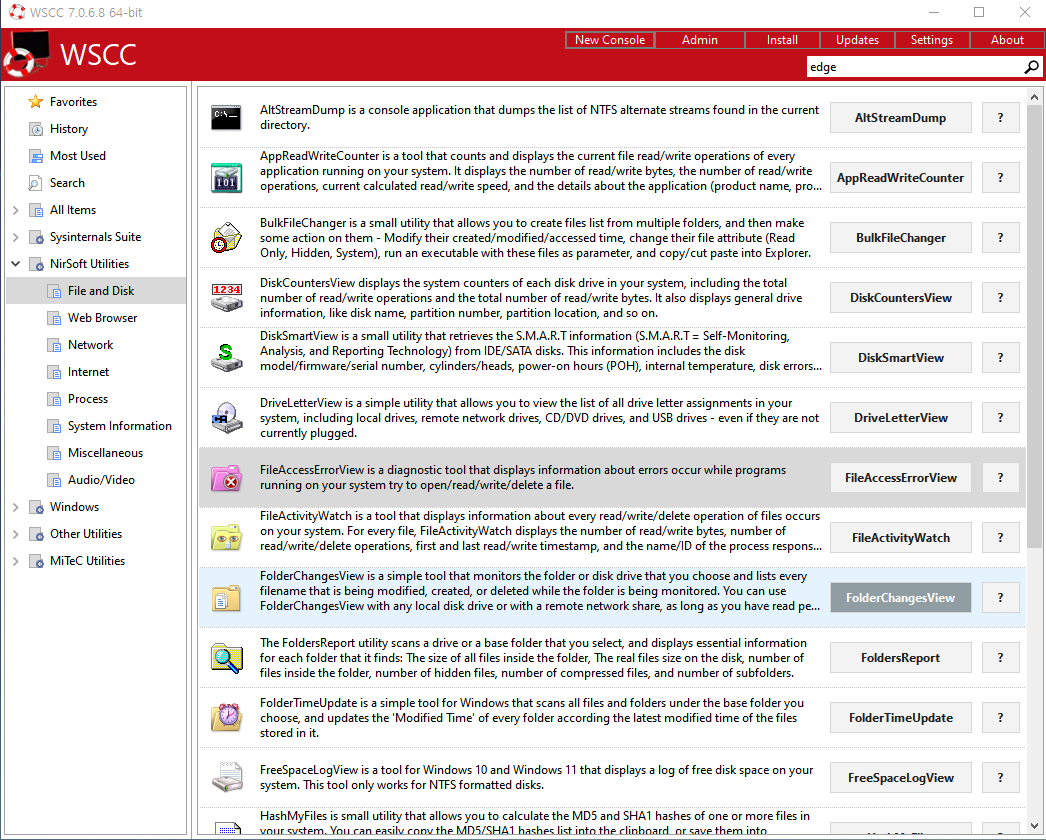Screen dimensions: 1046x840
Task: Launch FileAccessErrorView
Action: (x=901, y=478)
